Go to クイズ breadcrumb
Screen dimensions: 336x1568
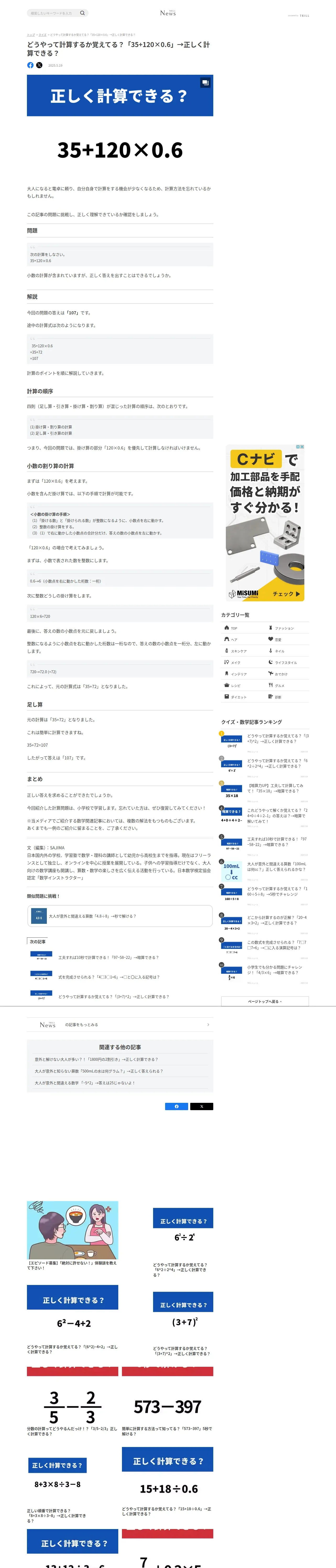(x=42, y=35)
